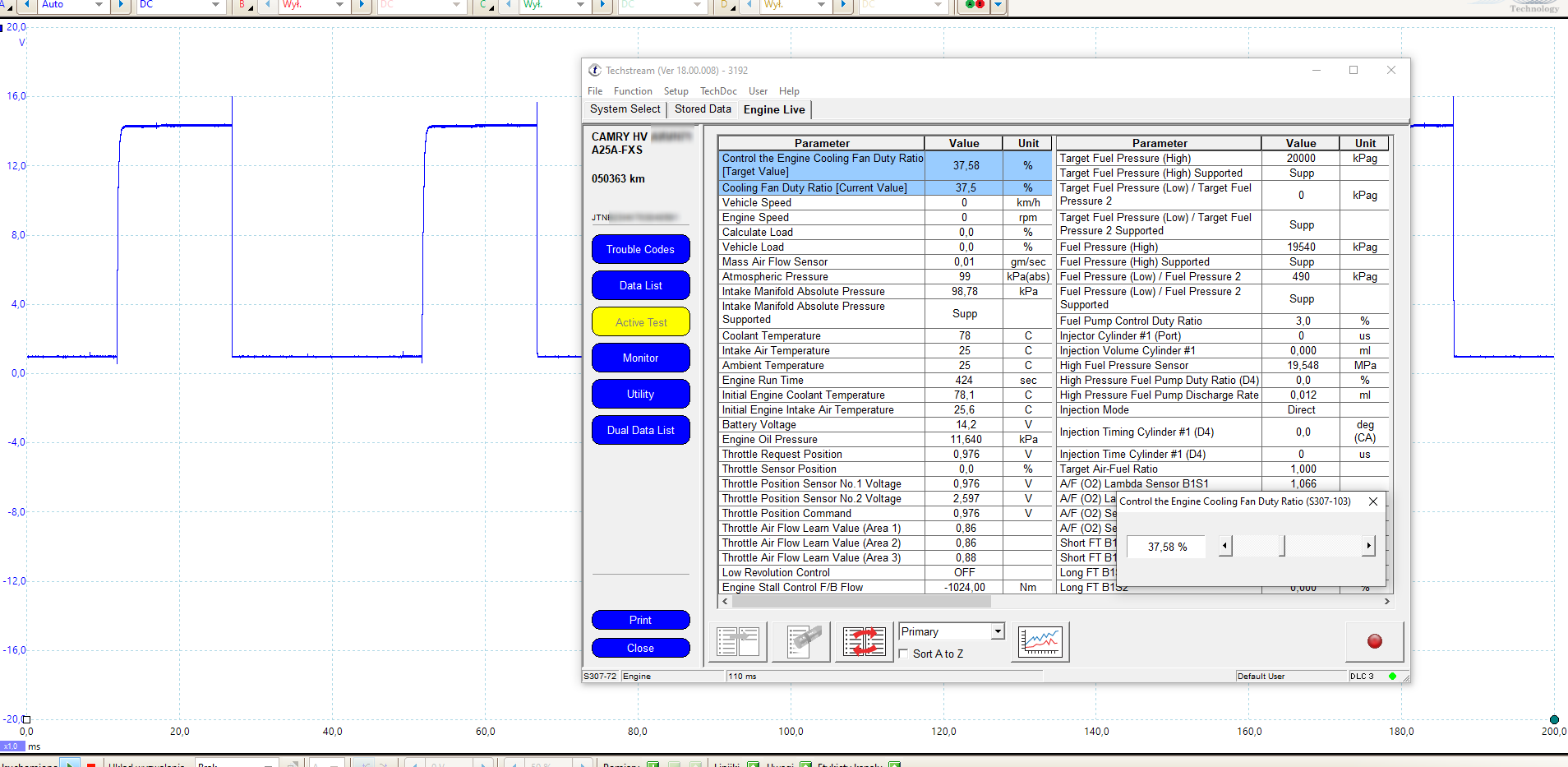The width and height of the screenshot is (1568, 767).
Task: Click channel B next range arrow
Action: pyautogui.click(x=362, y=5)
